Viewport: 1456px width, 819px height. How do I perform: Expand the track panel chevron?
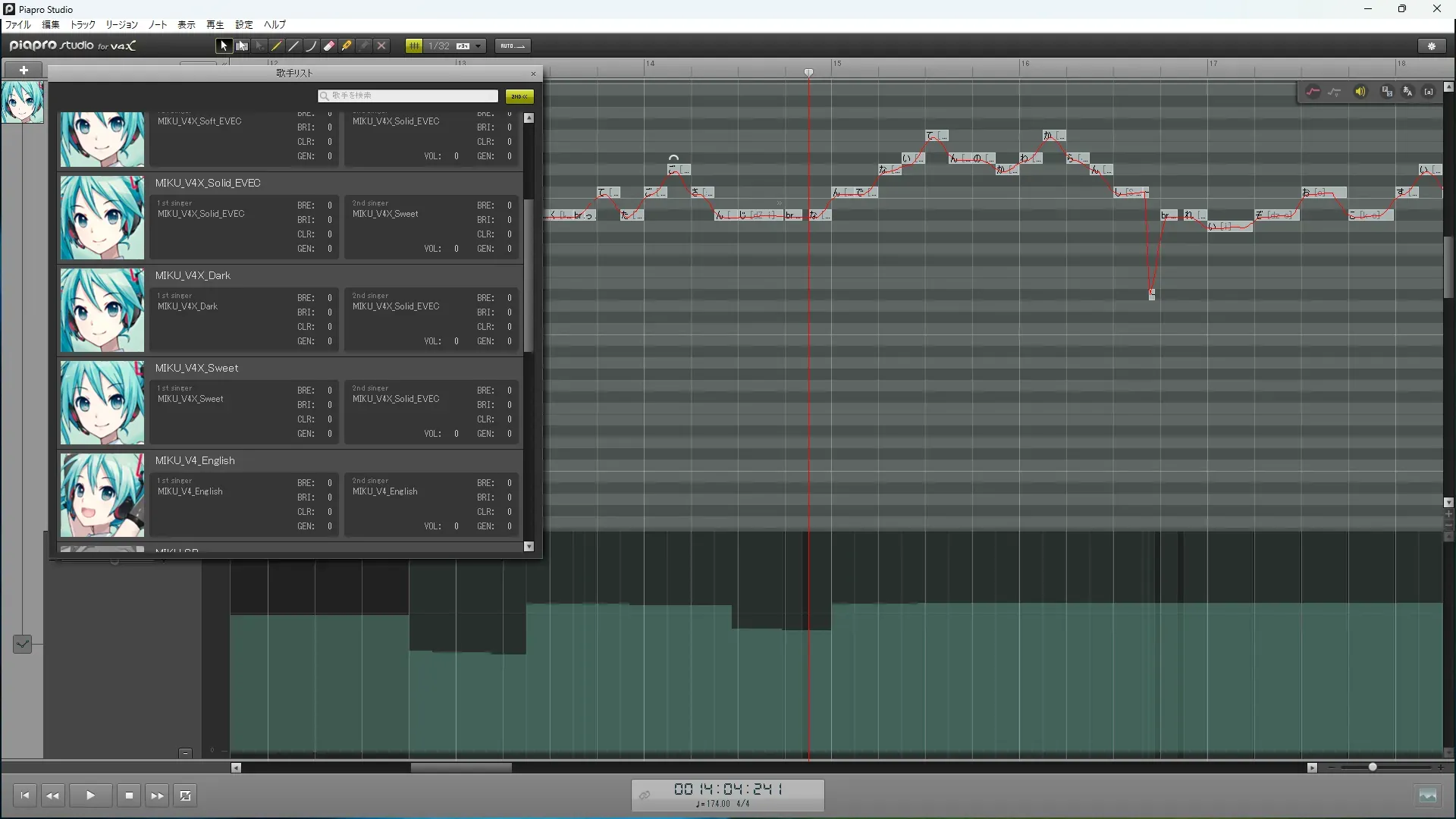(x=22, y=644)
